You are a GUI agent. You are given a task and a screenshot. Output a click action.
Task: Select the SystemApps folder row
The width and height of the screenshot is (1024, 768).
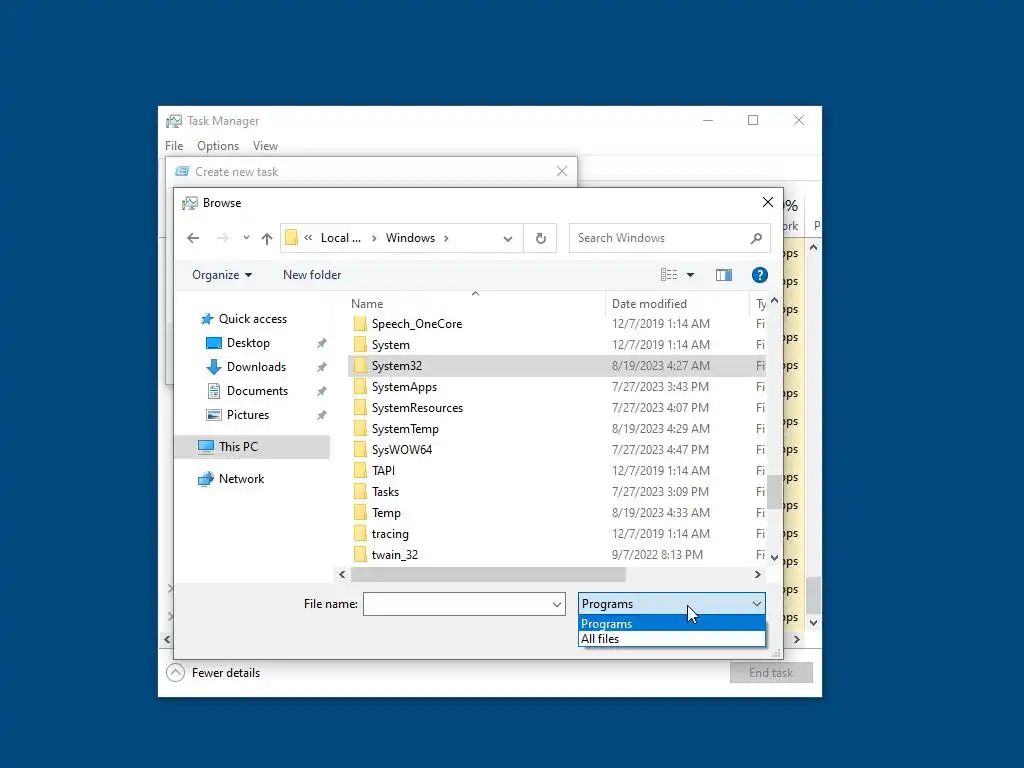(556, 387)
